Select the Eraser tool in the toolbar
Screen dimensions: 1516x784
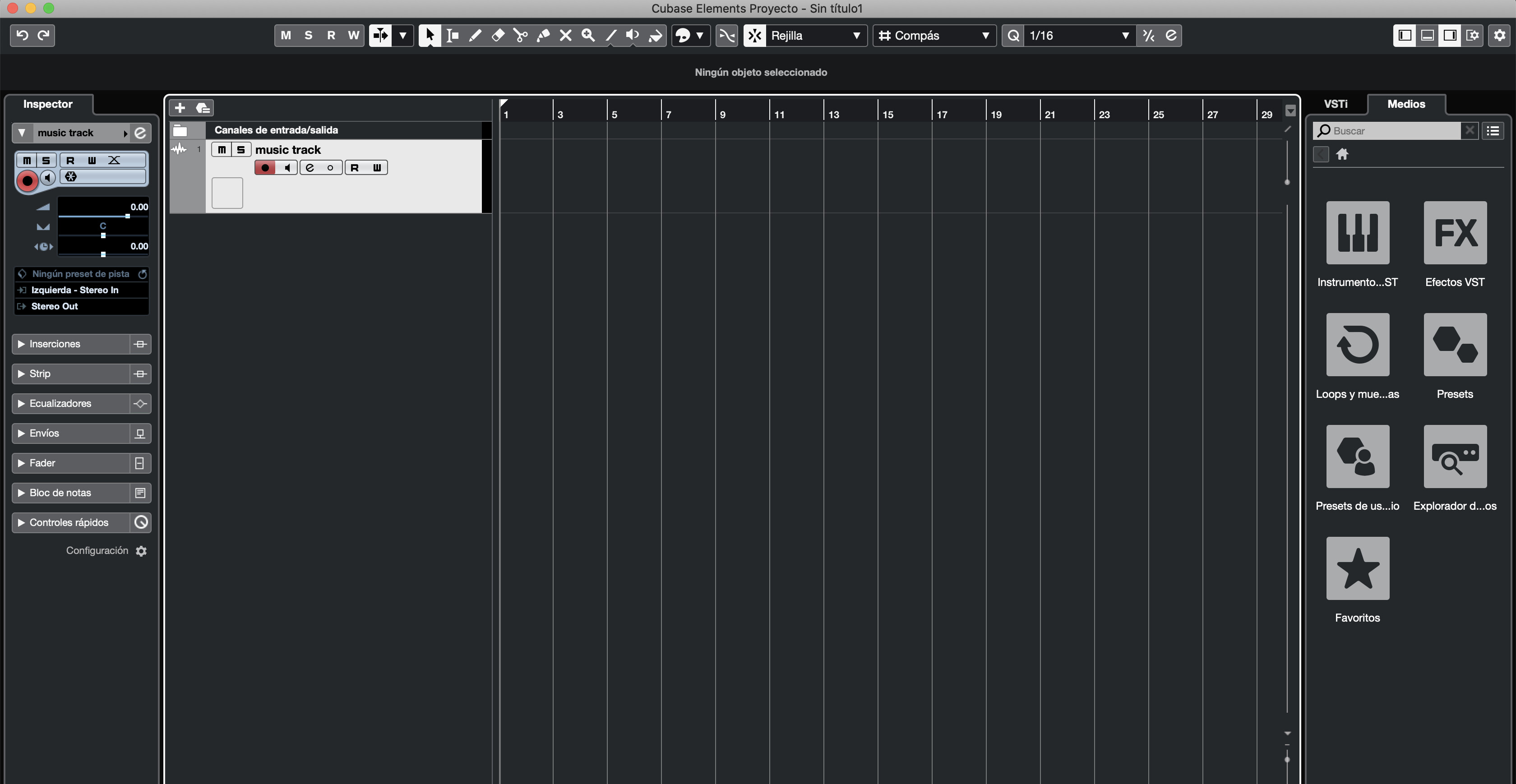[x=498, y=35]
